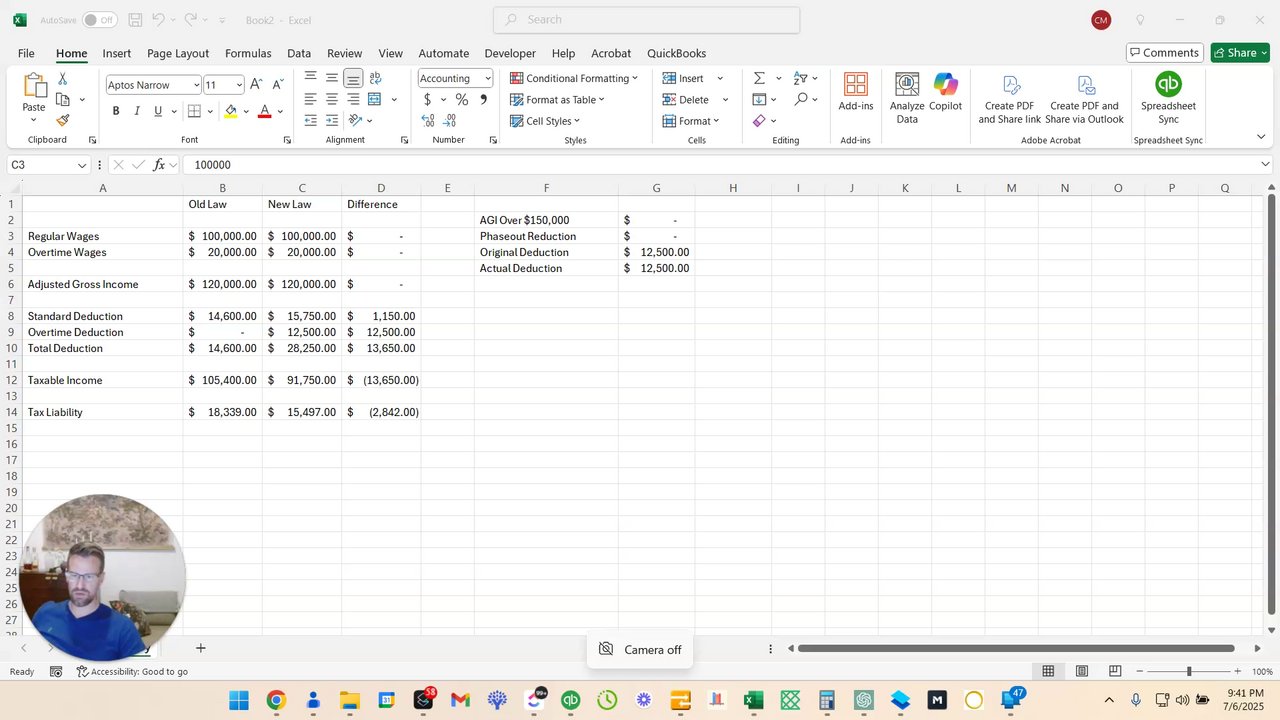Open the Accounting number format dropdown
The height and width of the screenshot is (720, 1280).
click(487, 78)
